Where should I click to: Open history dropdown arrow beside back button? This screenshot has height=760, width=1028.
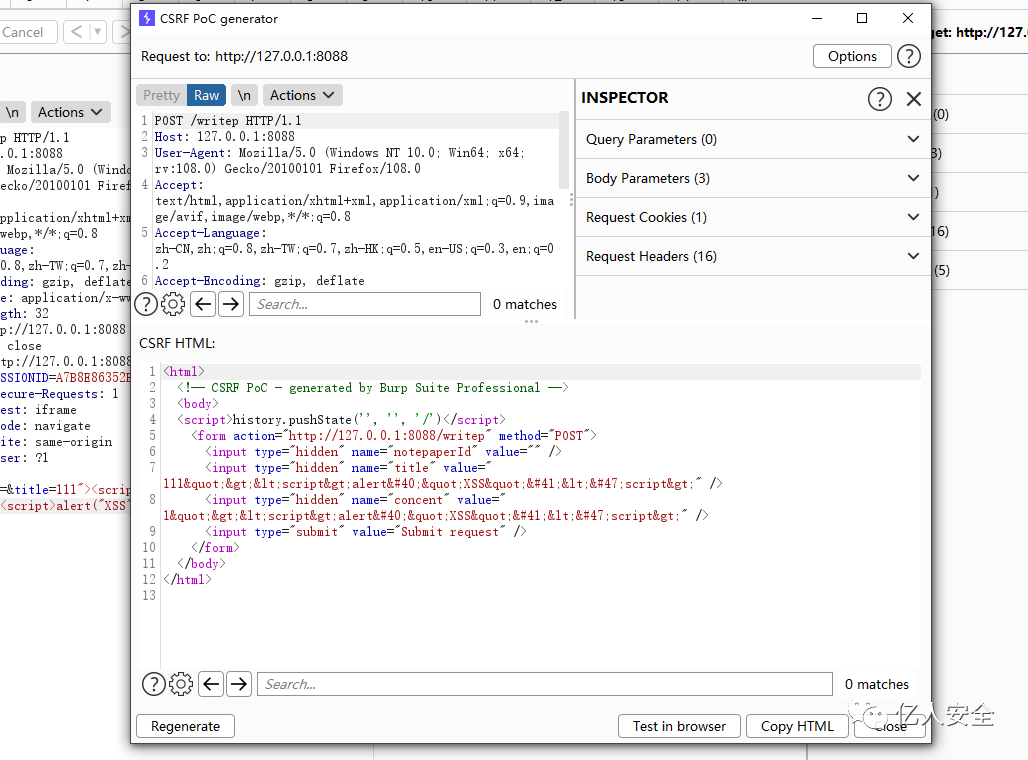point(98,31)
